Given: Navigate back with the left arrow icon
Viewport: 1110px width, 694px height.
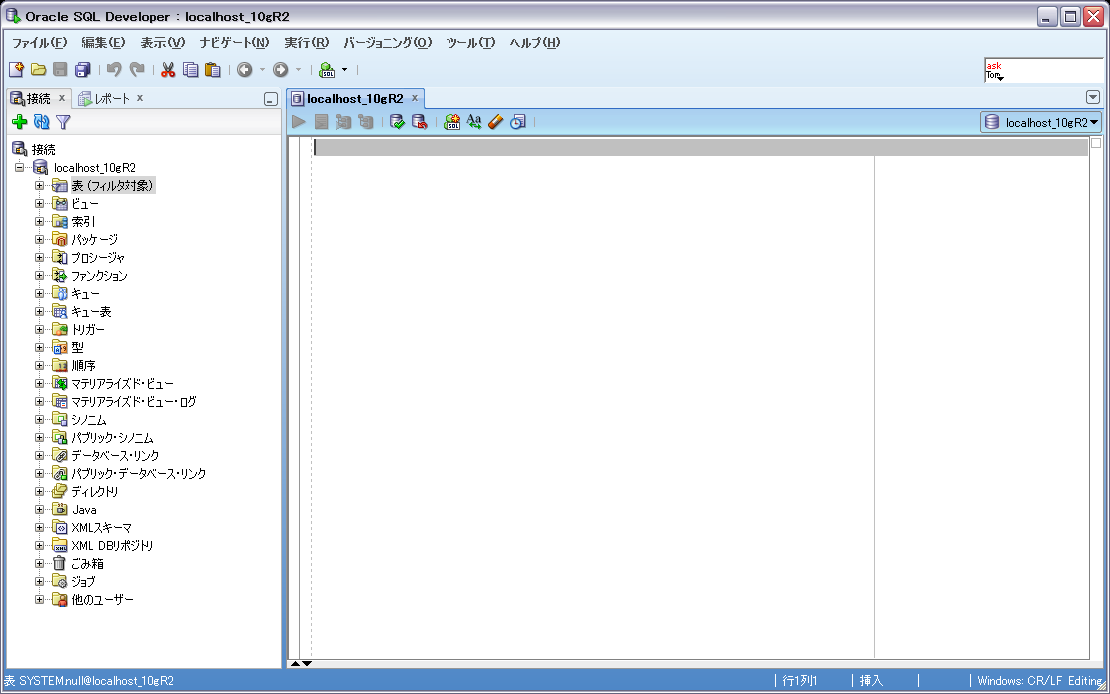Looking at the screenshot, I should click(x=245, y=69).
